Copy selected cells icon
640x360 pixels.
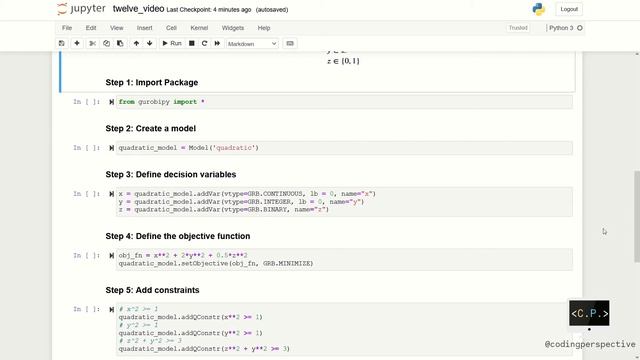click(106, 43)
